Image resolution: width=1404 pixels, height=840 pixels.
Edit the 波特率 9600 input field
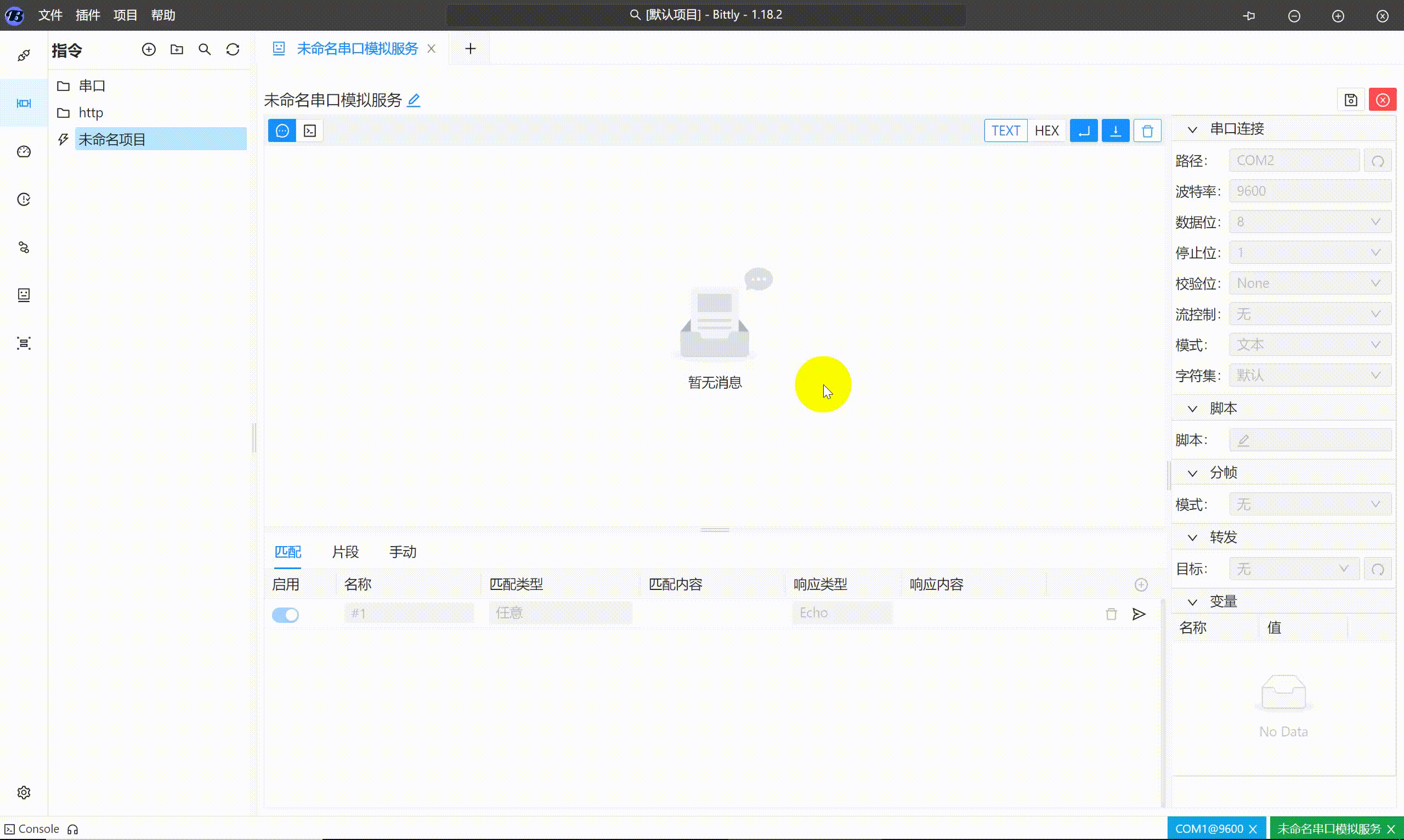coord(1310,191)
